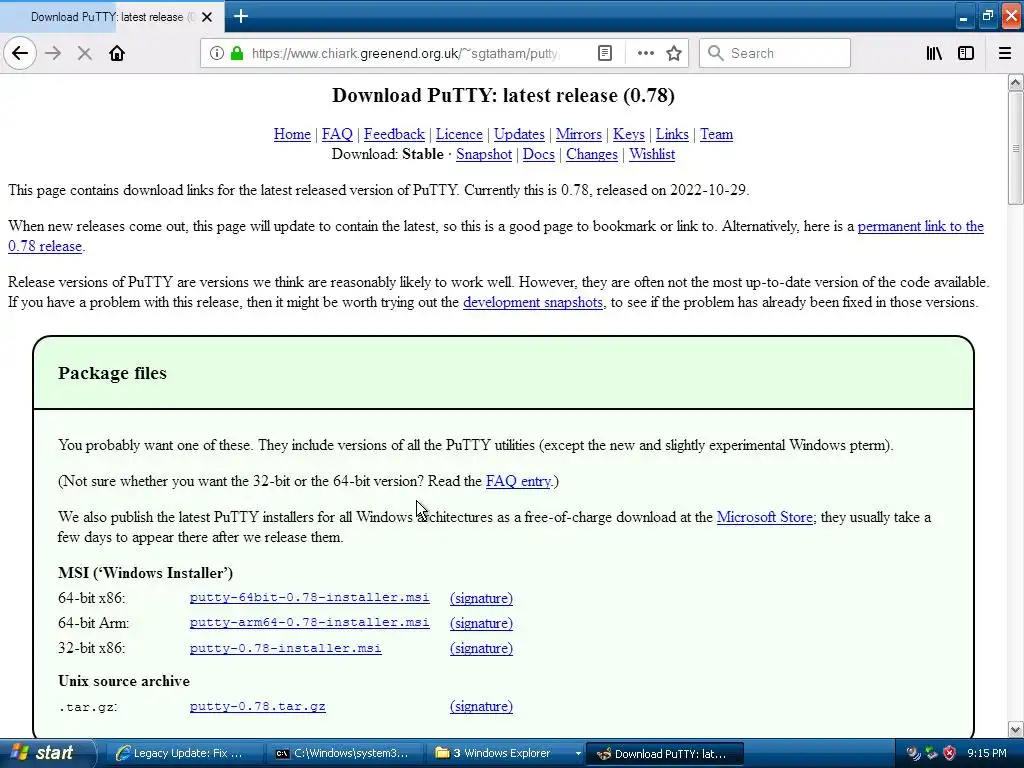The height and width of the screenshot is (768, 1024).
Task: Open the Firefox hamburger menu
Action: point(1004,54)
